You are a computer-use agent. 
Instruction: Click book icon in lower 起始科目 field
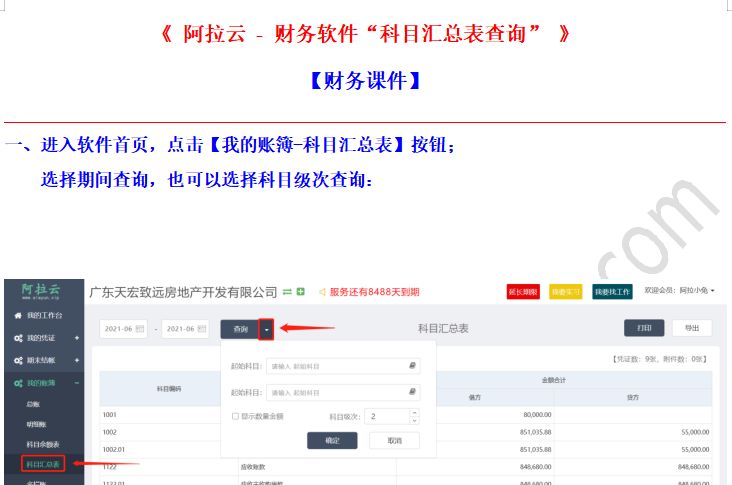412,392
